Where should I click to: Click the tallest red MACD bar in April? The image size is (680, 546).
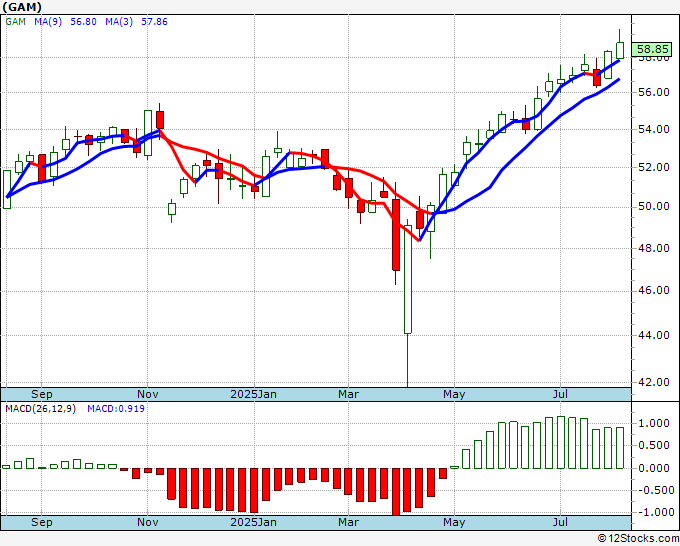396,492
